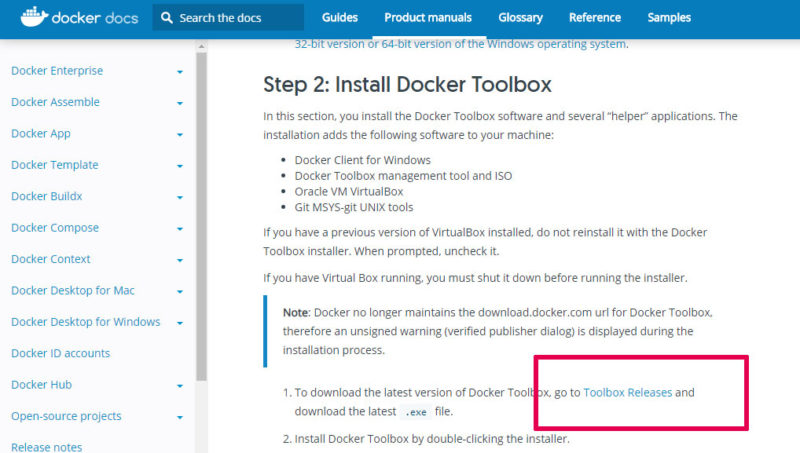Open the Docker App sidebar link

click(x=41, y=134)
